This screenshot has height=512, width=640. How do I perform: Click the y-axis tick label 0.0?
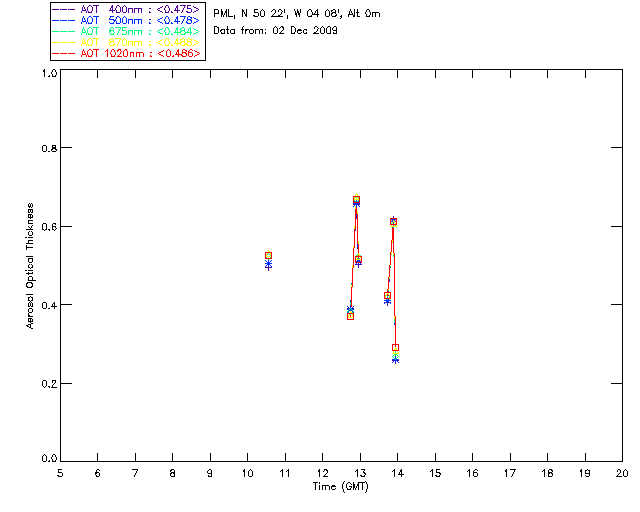(49, 459)
